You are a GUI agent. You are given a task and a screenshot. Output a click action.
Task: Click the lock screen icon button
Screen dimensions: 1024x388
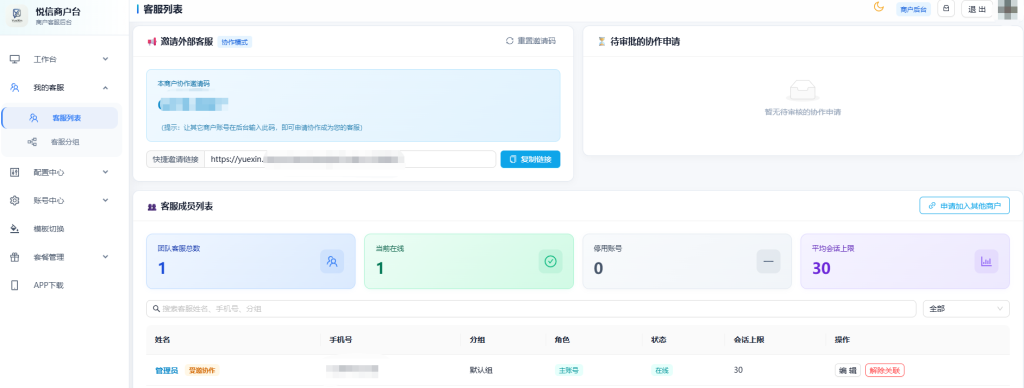[946, 9]
